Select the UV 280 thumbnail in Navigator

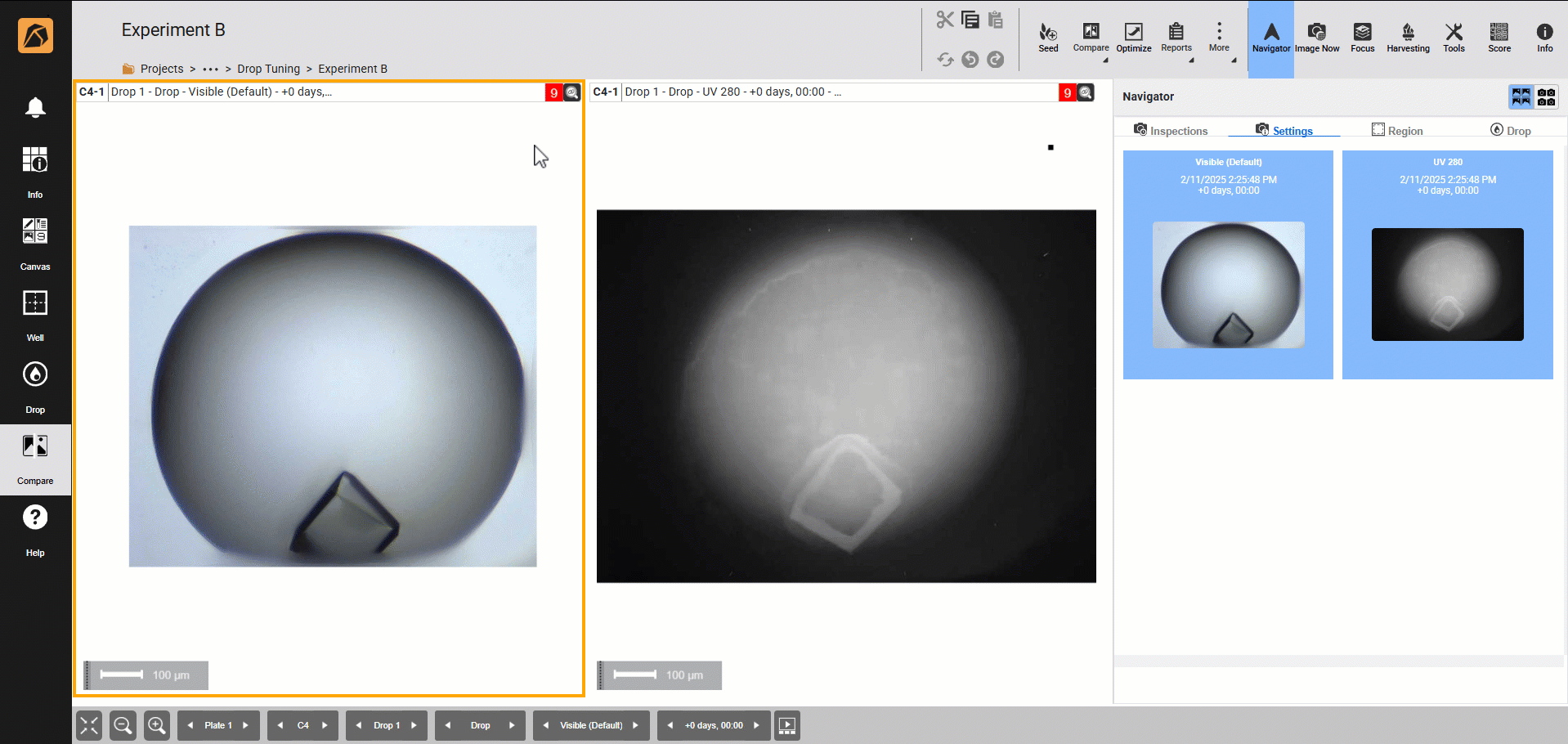[x=1447, y=265]
